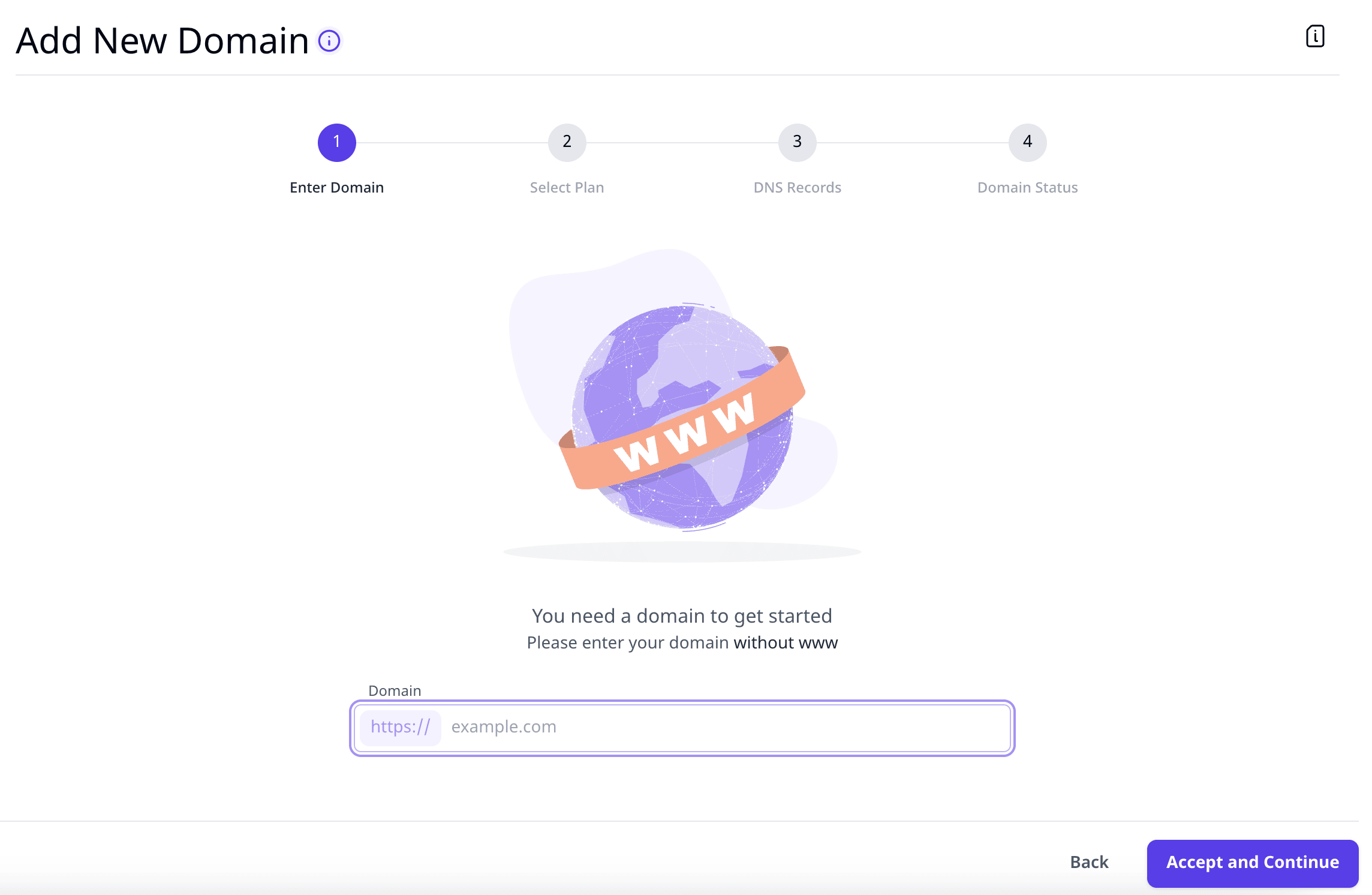Click the DNS Records step label
The width and height of the screenshot is (1372, 895).
797,187
